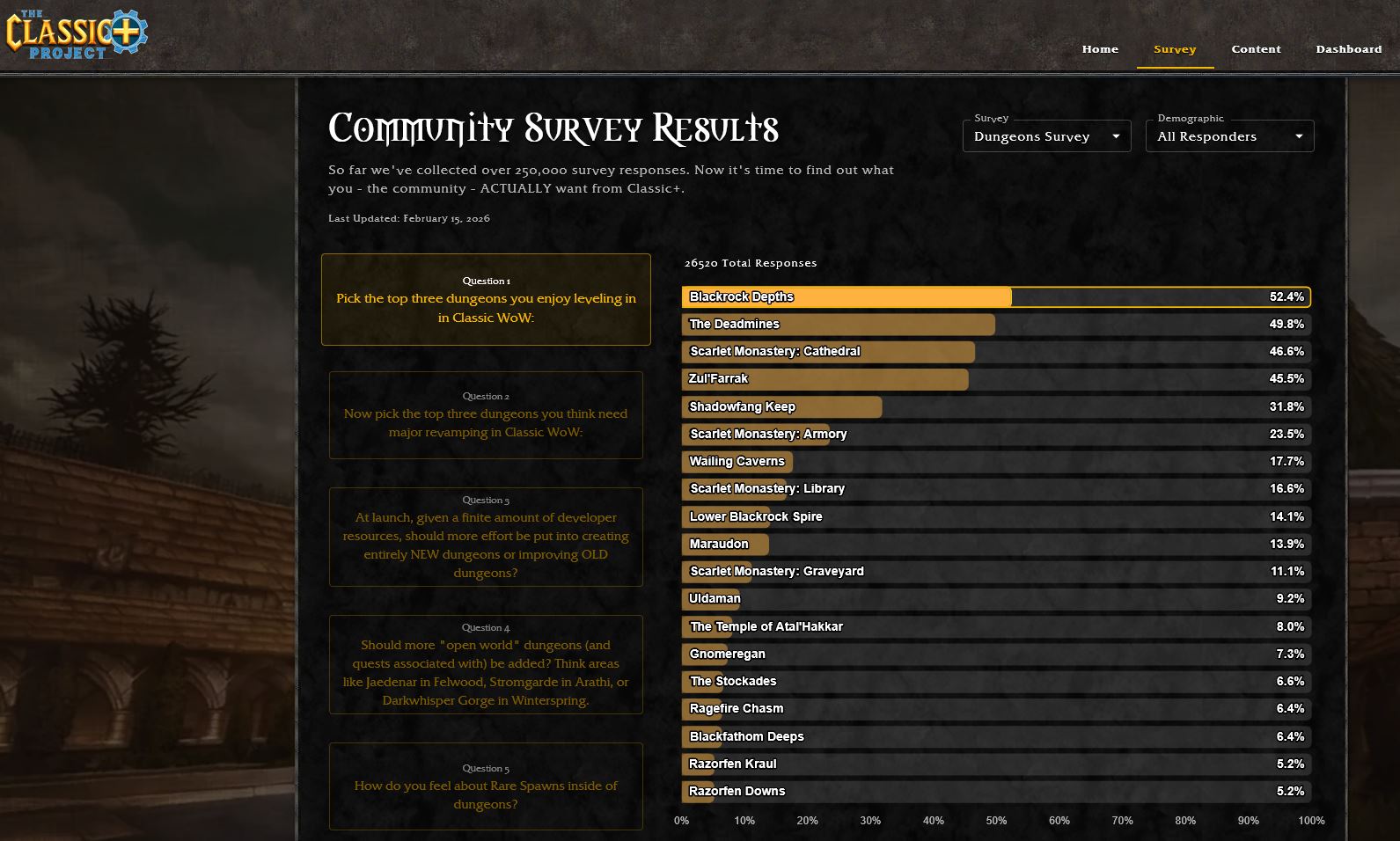
Task: Click the Uldaman result bar
Action: [996, 599]
